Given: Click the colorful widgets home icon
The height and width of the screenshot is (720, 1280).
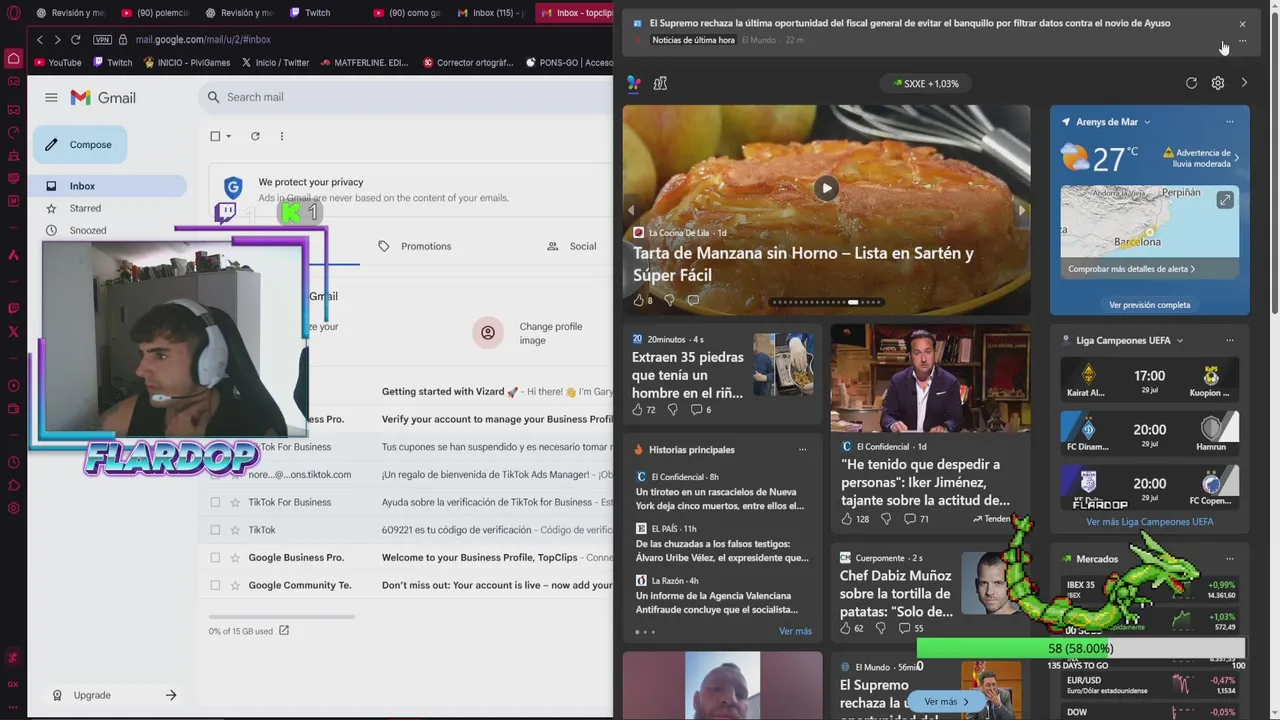Looking at the screenshot, I should click(x=633, y=84).
